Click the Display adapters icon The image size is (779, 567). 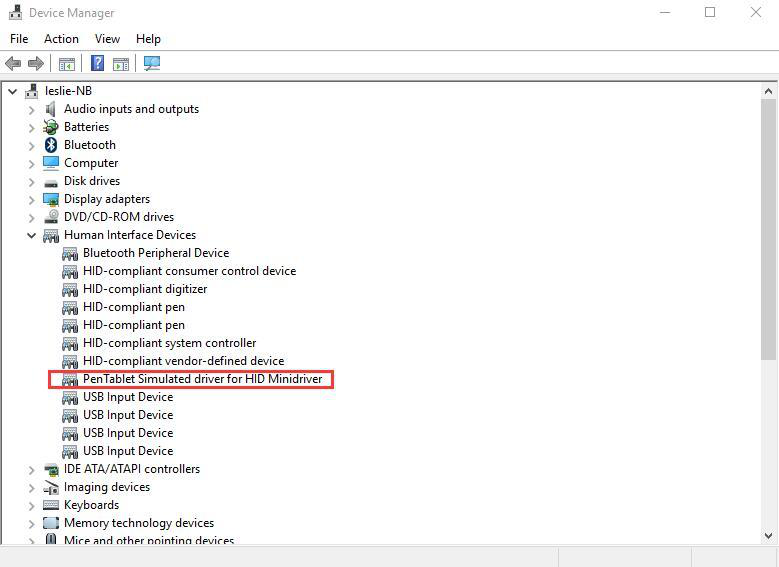tap(51, 199)
